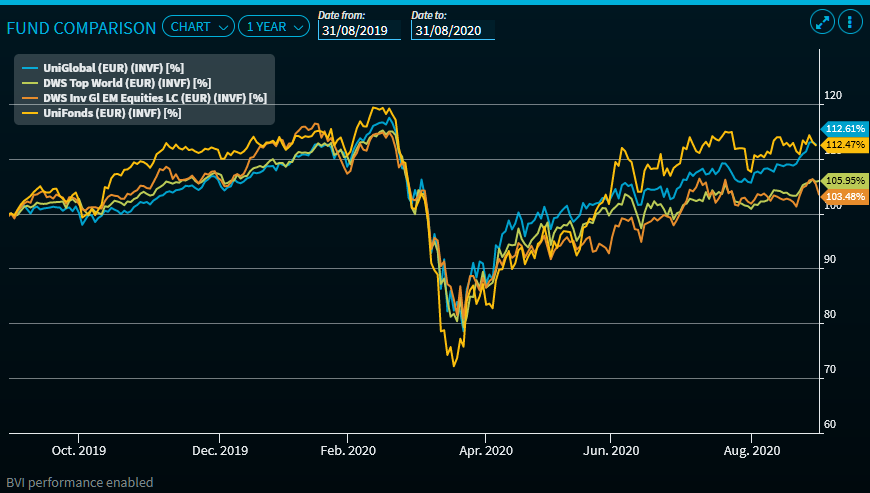870x493 pixels.
Task: Click the orange 103.48% value label
Action: point(843,196)
